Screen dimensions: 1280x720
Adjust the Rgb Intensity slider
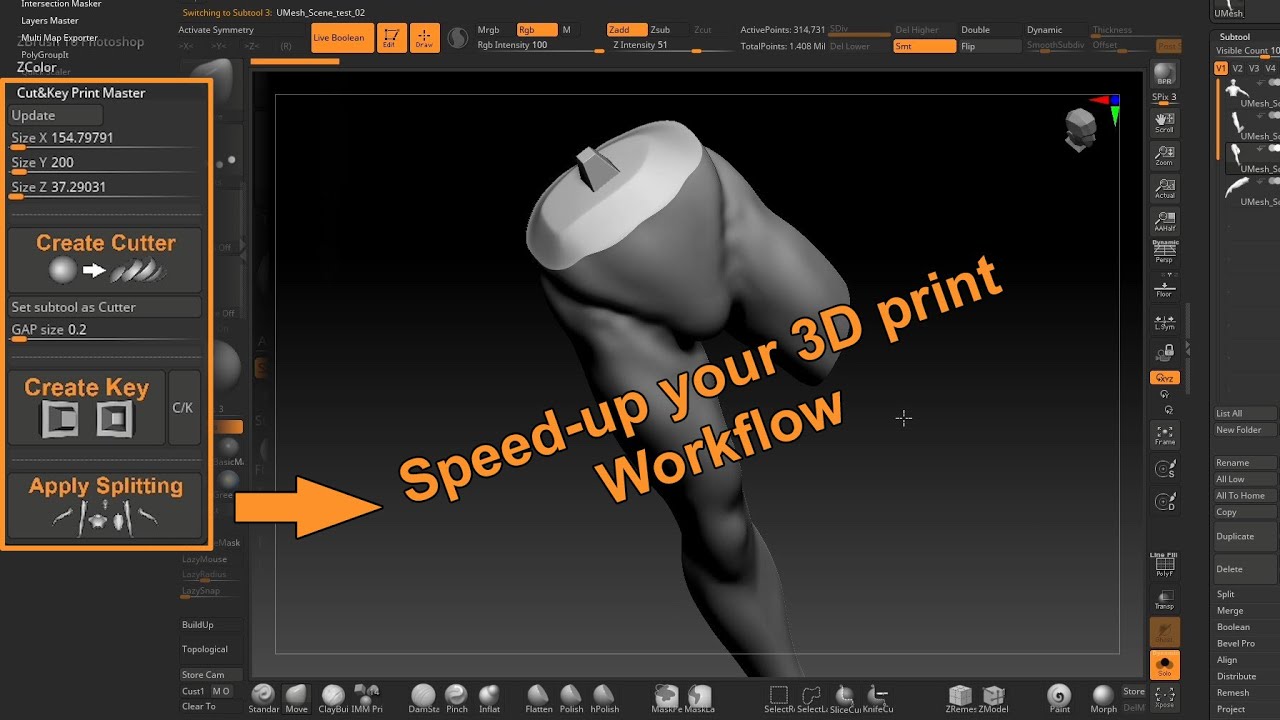pyautogui.click(x=540, y=46)
